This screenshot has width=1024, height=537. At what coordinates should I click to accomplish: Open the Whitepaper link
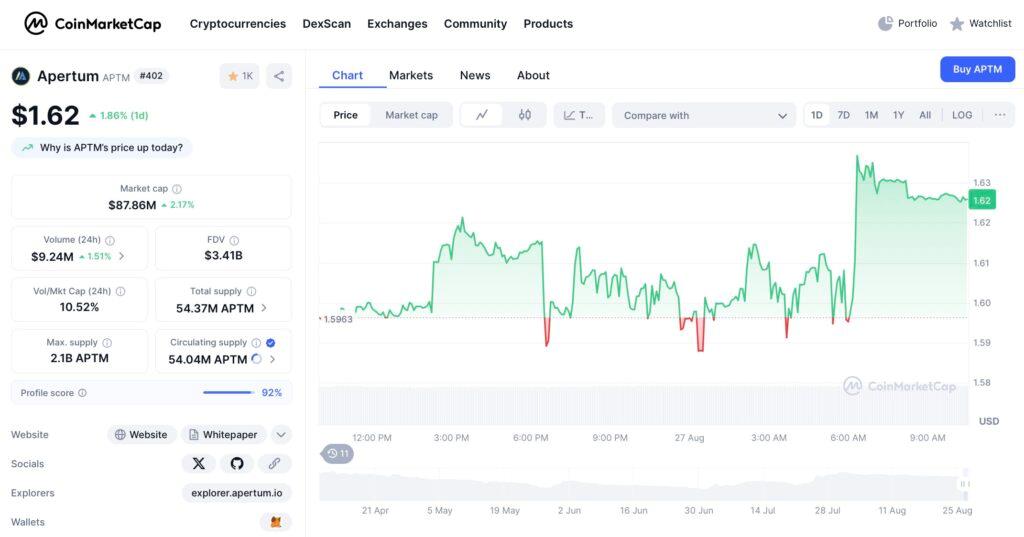(222, 435)
